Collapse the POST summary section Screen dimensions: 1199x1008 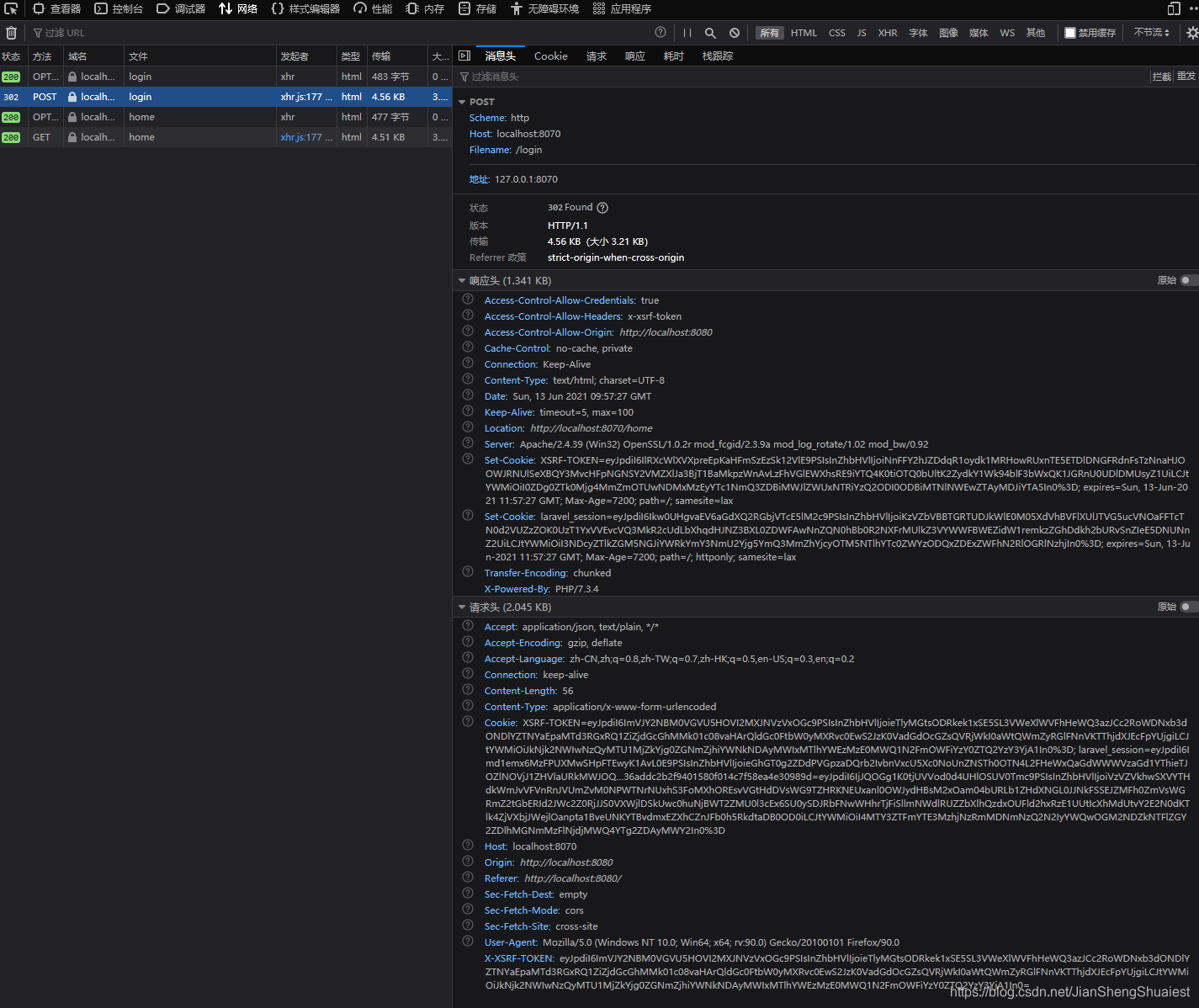pos(462,102)
